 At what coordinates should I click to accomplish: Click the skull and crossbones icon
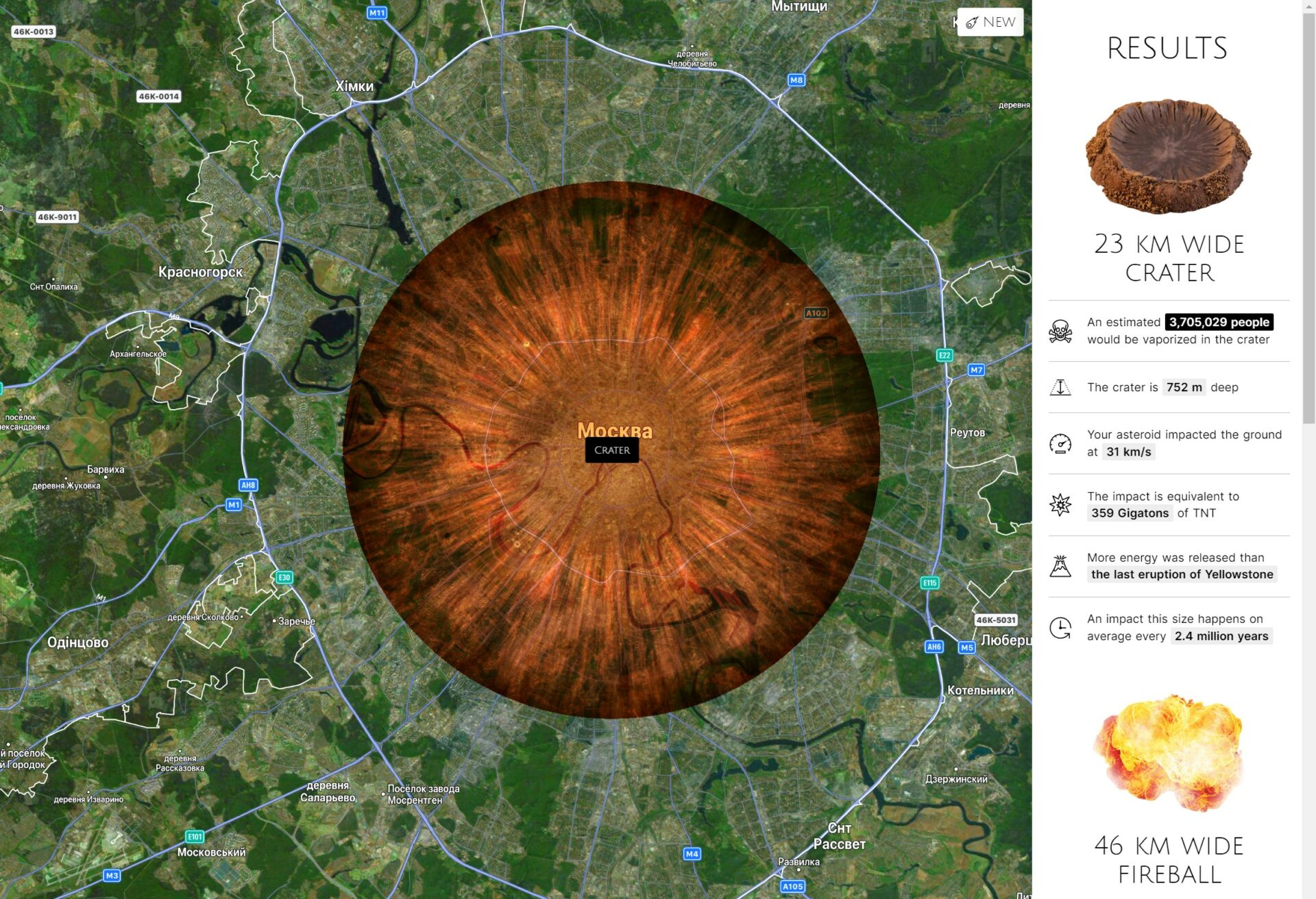click(x=1060, y=331)
